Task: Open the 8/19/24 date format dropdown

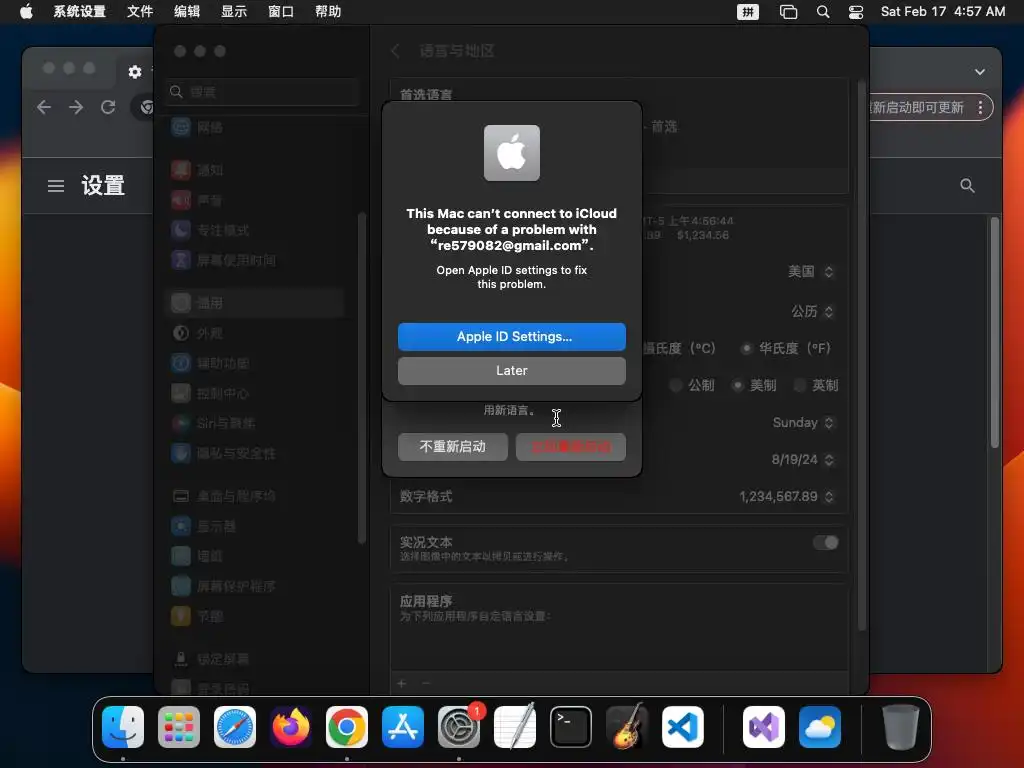Action: pyautogui.click(x=803, y=460)
